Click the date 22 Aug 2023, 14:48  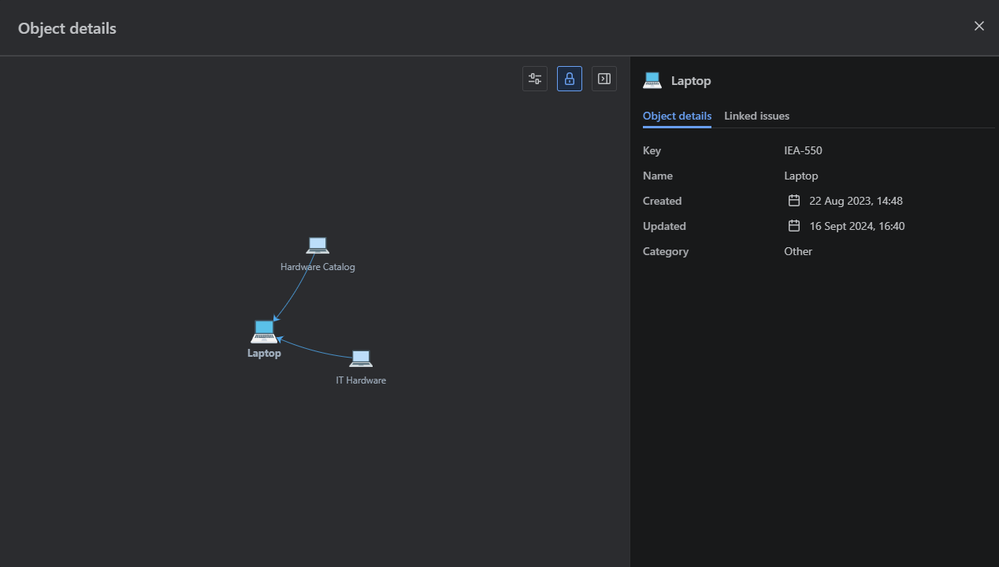tap(856, 201)
